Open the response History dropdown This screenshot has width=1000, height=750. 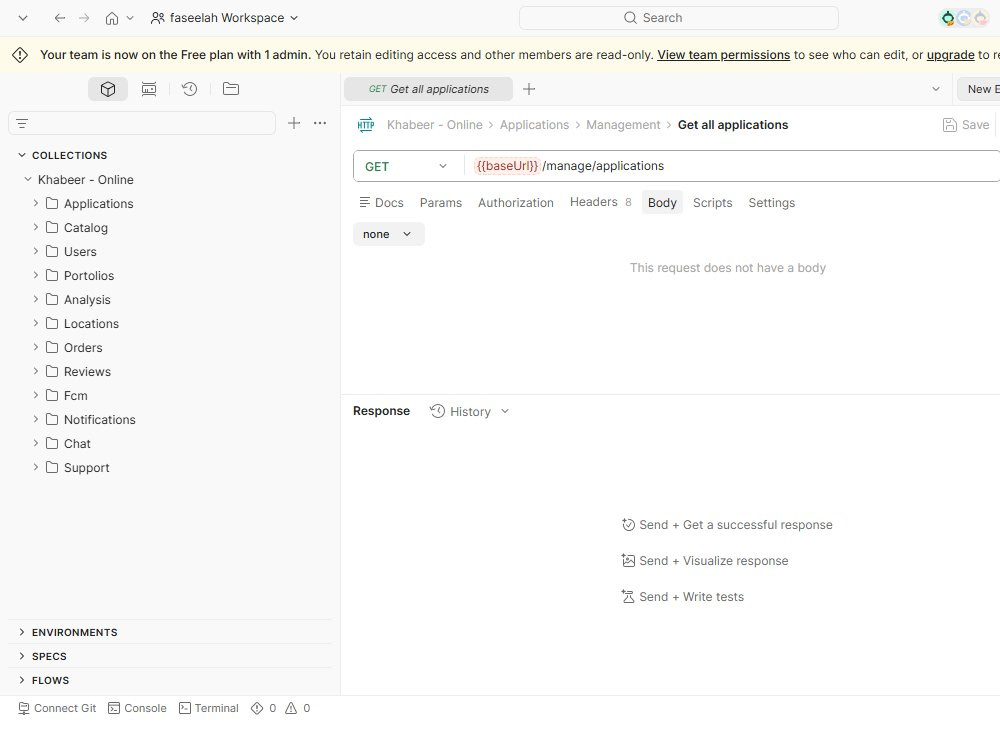click(470, 411)
